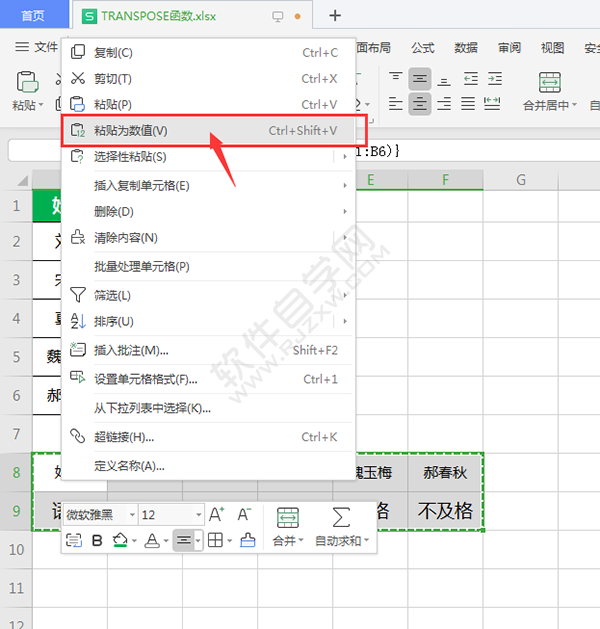
Task: Align text to top in the ribbon
Action: click(395, 78)
